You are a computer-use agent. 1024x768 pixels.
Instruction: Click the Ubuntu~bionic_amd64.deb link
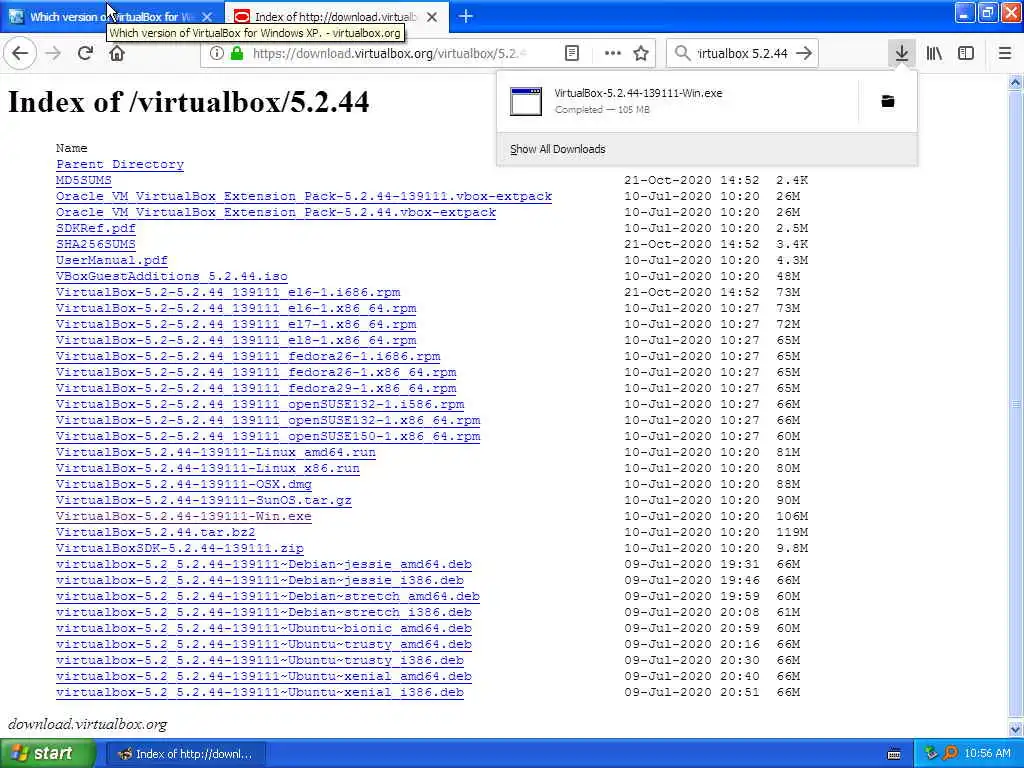pyautogui.click(x=264, y=628)
